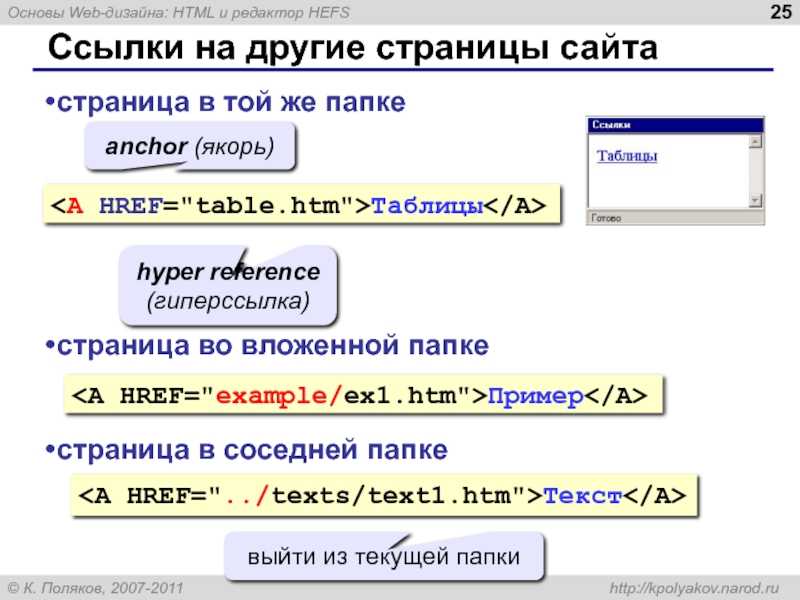Screen dimensions: 800x600
Task: Open the kpolyakov.narod.ru footer URL
Action: click(x=694, y=588)
